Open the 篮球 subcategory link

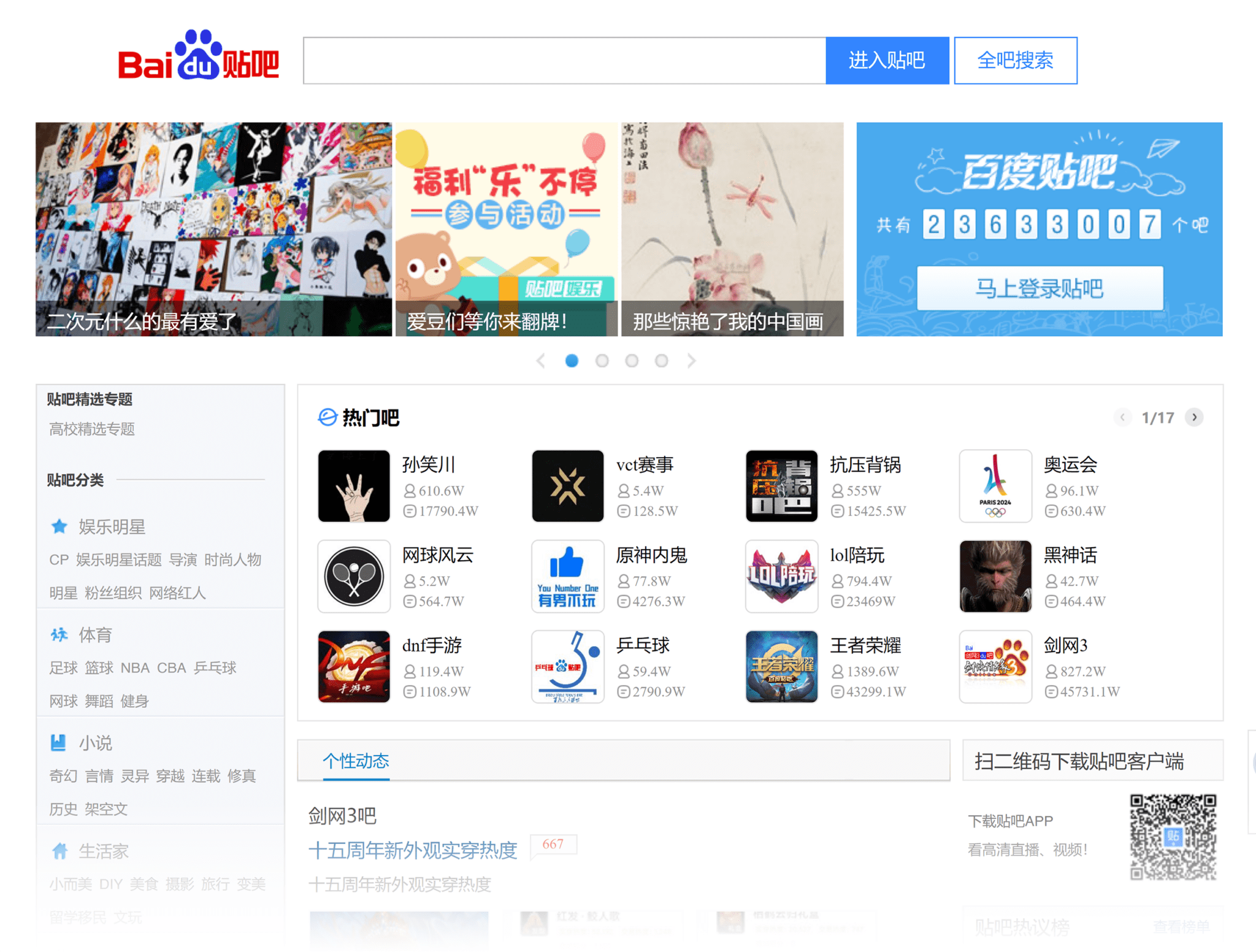tap(99, 667)
